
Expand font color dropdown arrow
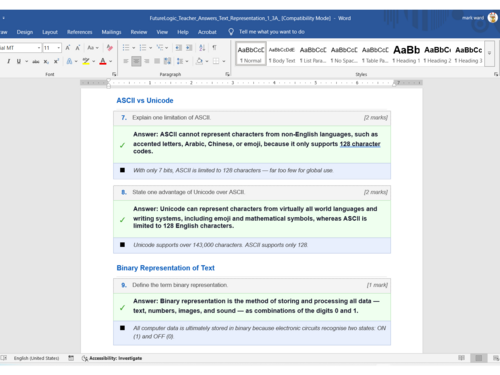(x=111, y=61)
